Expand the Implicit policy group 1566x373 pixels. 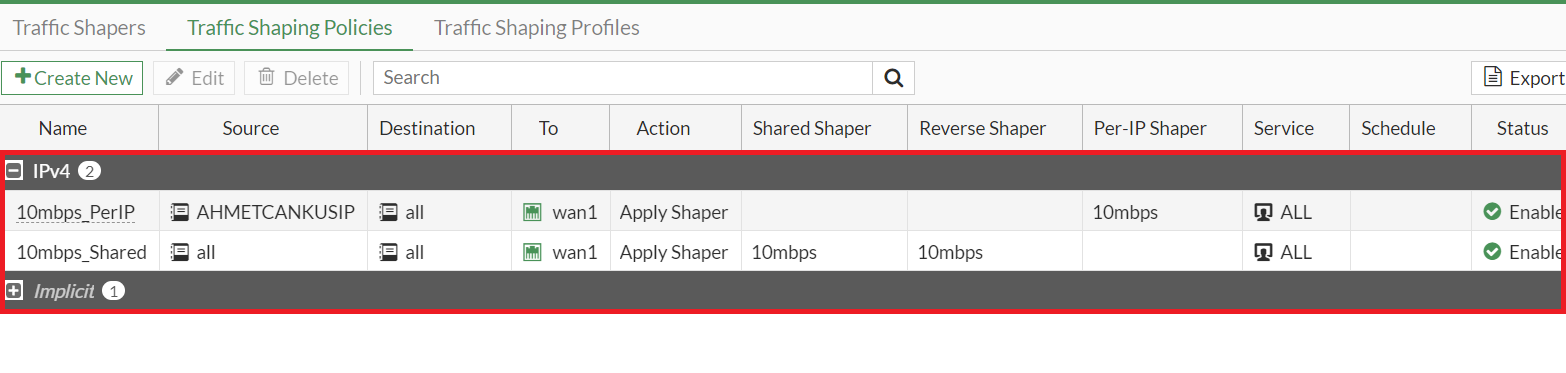(14, 291)
